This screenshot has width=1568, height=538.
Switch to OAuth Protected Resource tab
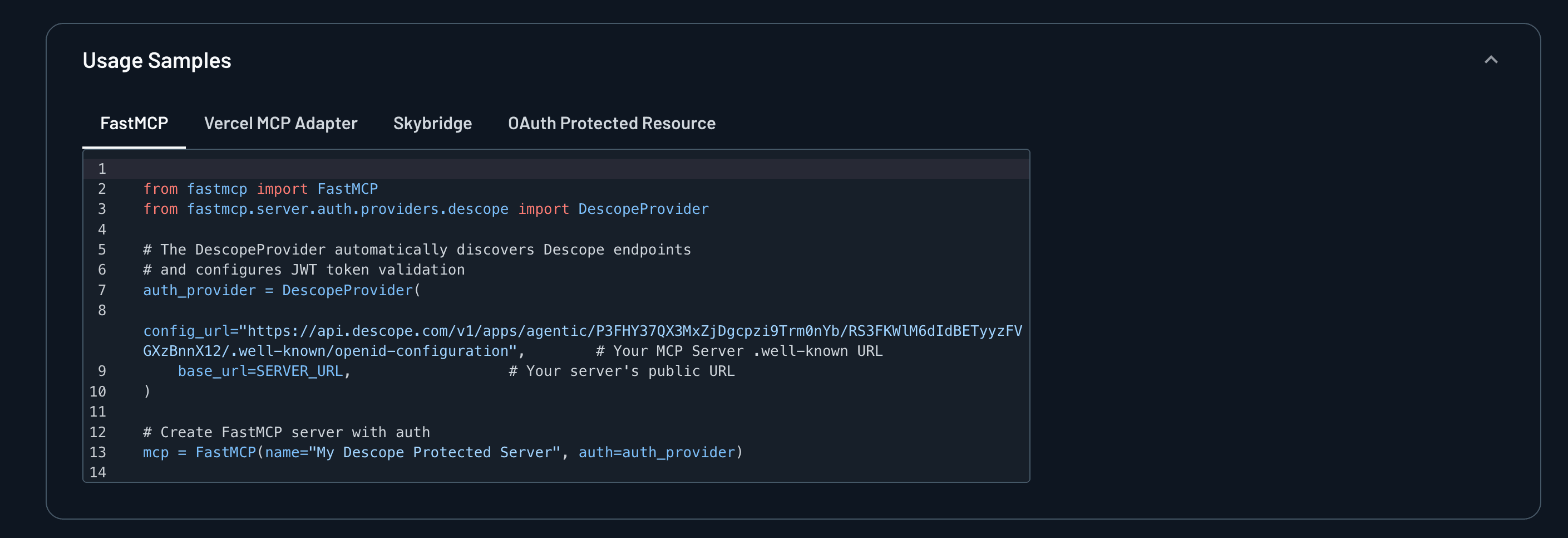click(x=612, y=123)
